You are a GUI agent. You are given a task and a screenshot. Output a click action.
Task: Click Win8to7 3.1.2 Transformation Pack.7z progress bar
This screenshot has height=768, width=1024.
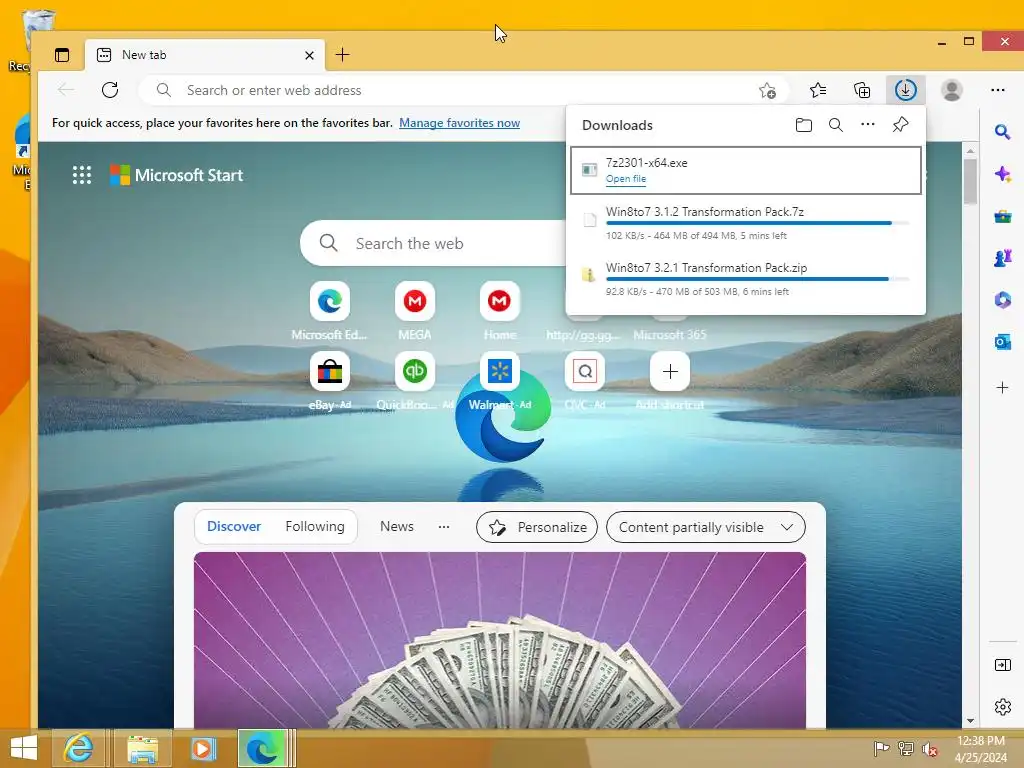pos(758,223)
